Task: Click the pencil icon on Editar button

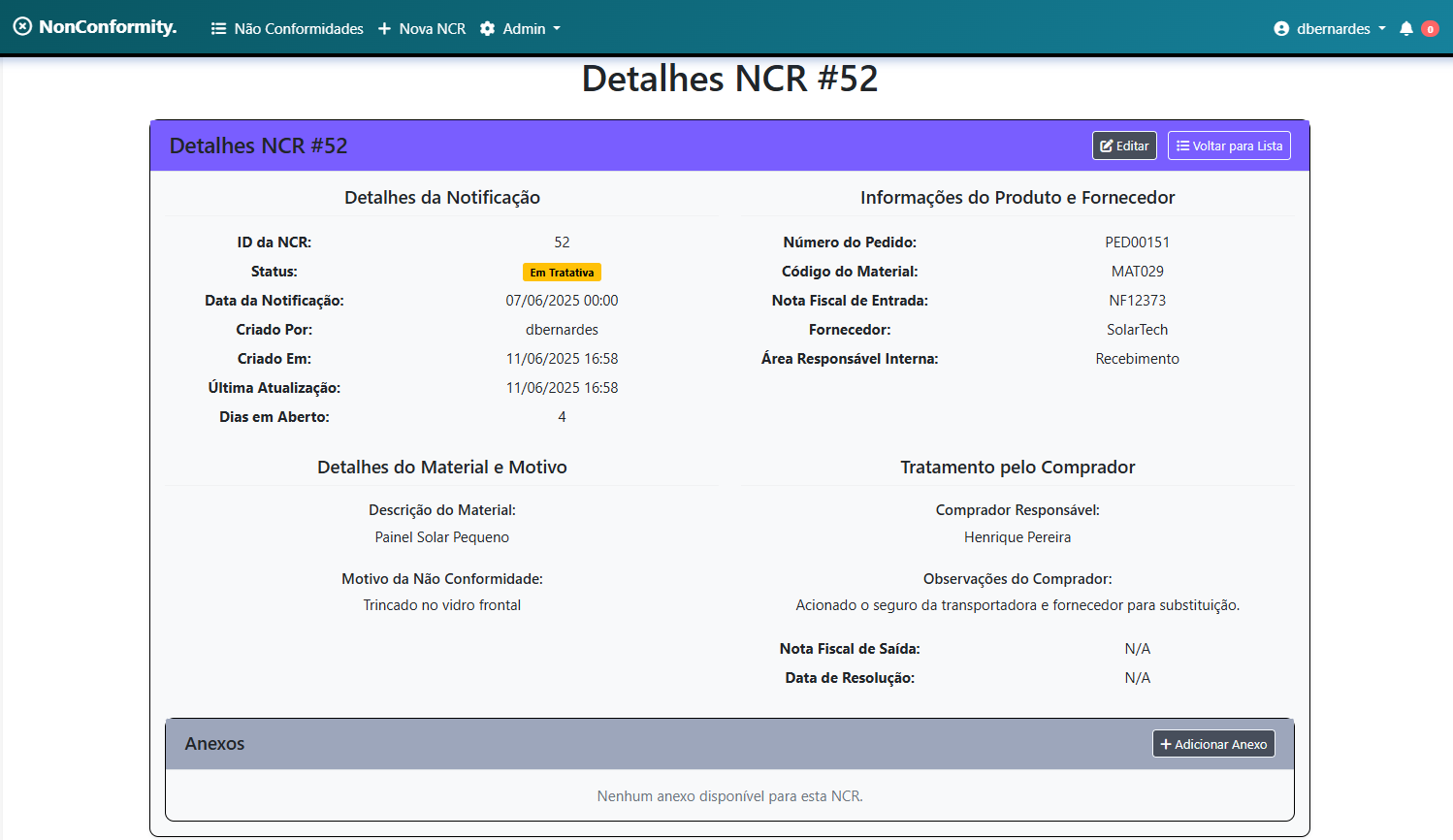Action: 1106,146
